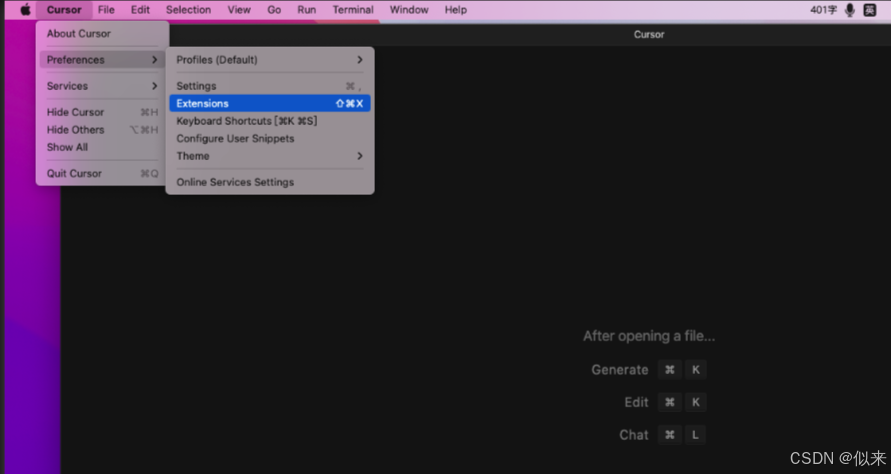
Task: Open the Window menu
Action: [409, 10]
